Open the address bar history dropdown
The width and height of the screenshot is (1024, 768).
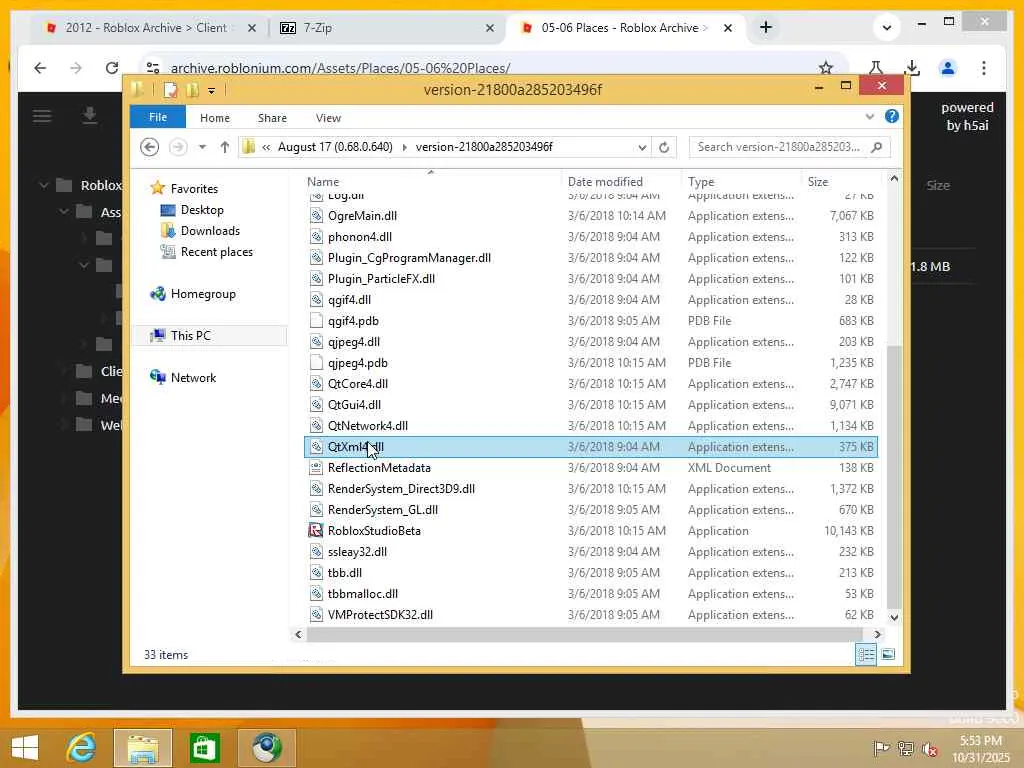pyautogui.click(x=642, y=148)
